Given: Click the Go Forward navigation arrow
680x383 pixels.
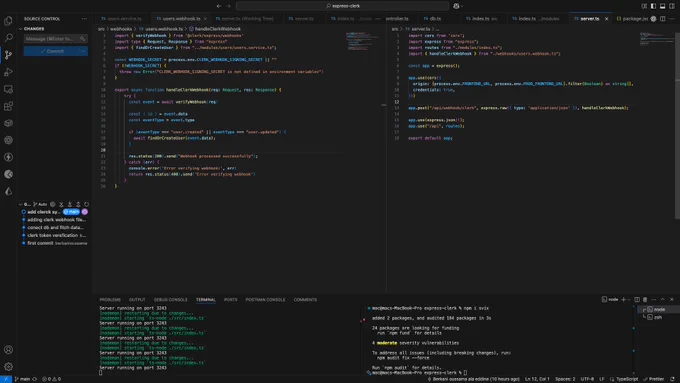Looking at the screenshot, I should 229,6.
